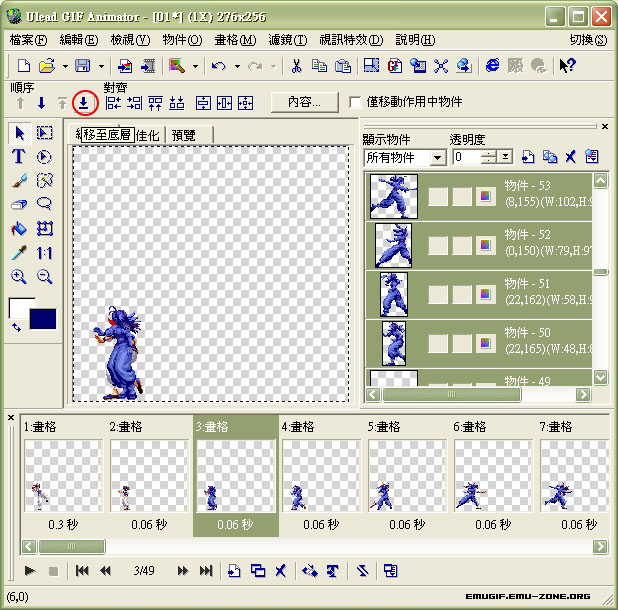Screen dimensions: 618x610
Task: Click the 1:1 actual size tool
Action: 44,253
